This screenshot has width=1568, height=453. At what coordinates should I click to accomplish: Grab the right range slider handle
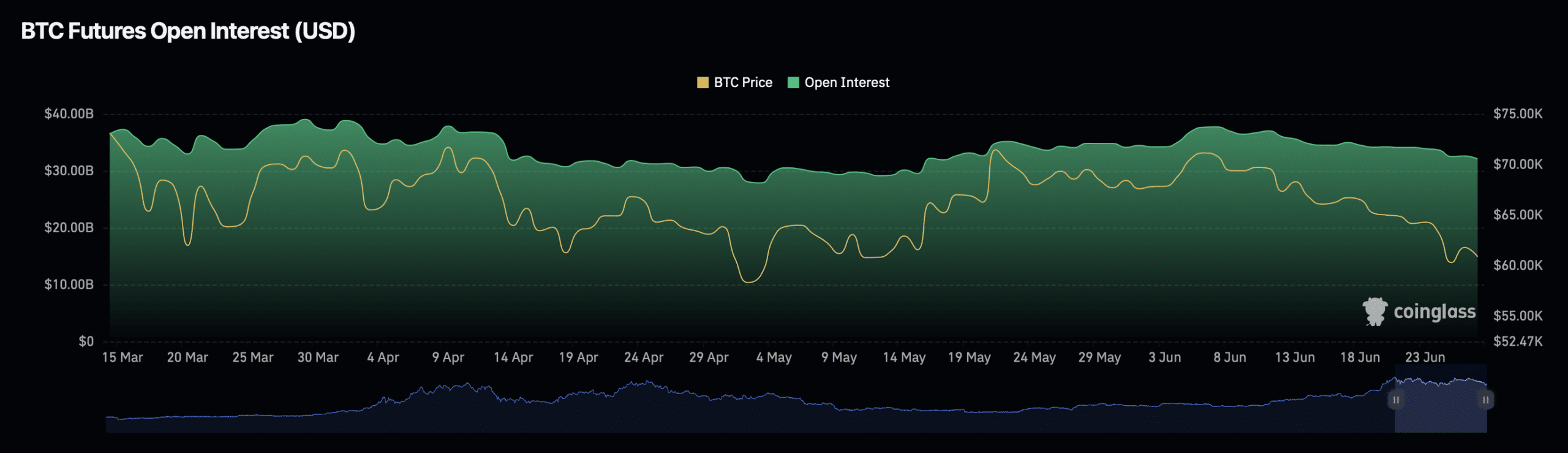[x=1485, y=400]
